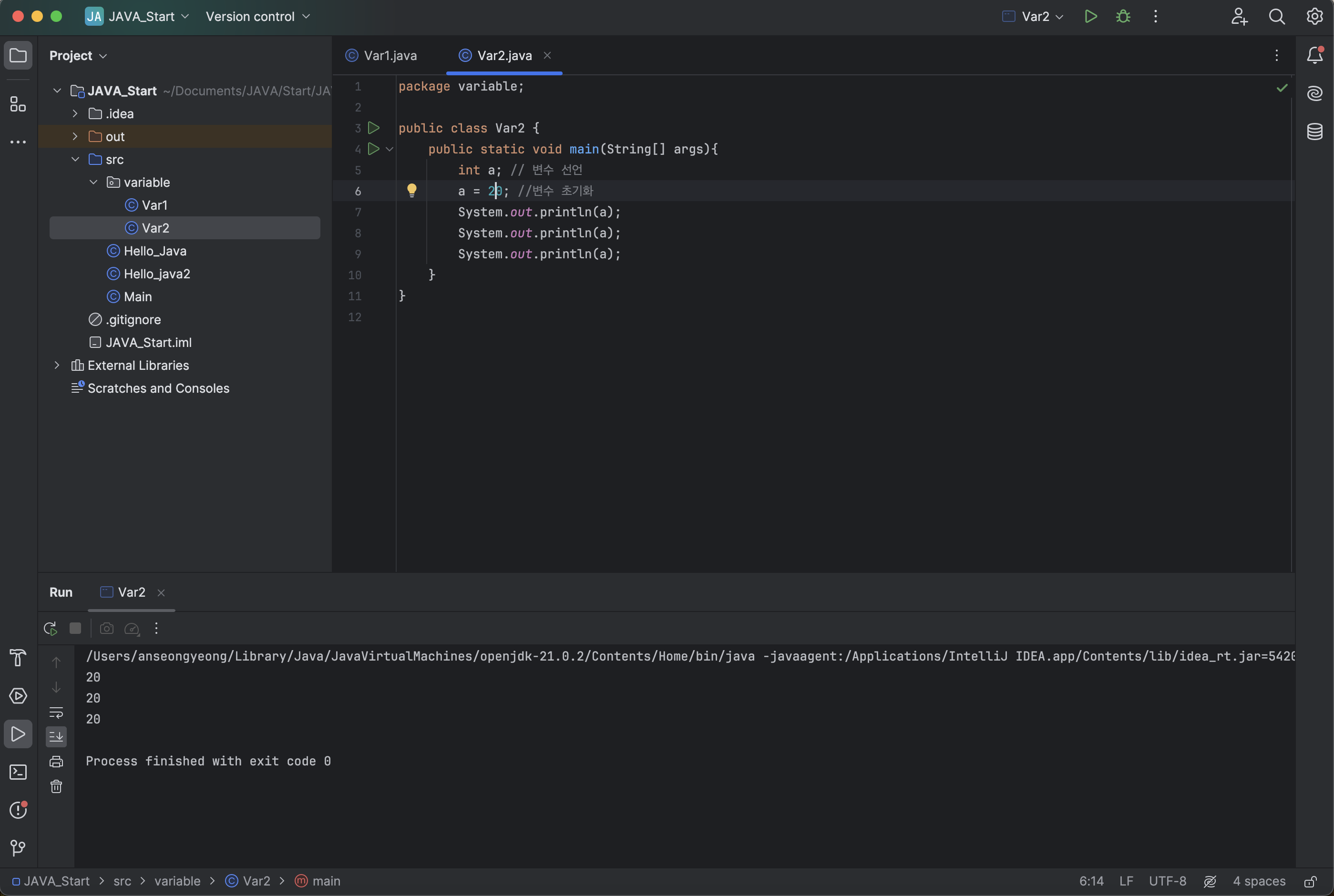Screen dimensions: 1334x896
Task: Disable scroll to end in console
Action: click(56, 736)
